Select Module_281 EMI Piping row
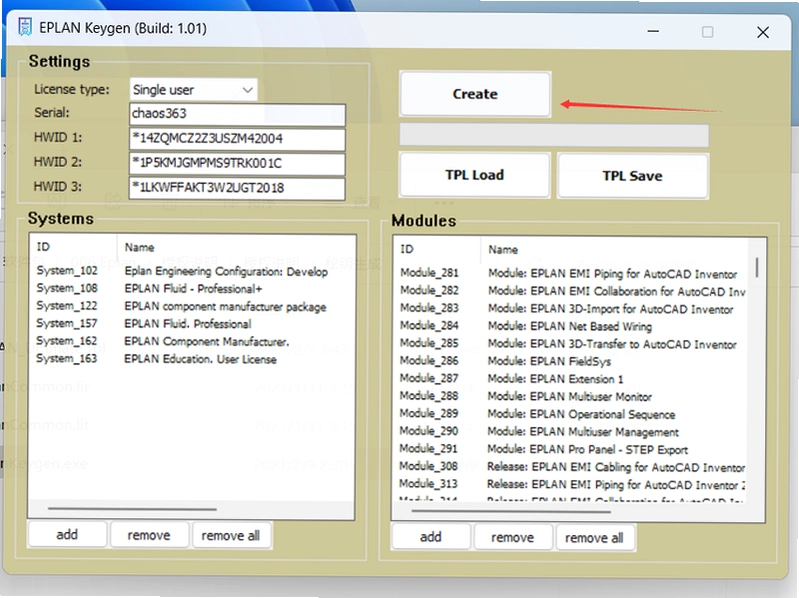This screenshot has width=799, height=598. tap(571, 274)
